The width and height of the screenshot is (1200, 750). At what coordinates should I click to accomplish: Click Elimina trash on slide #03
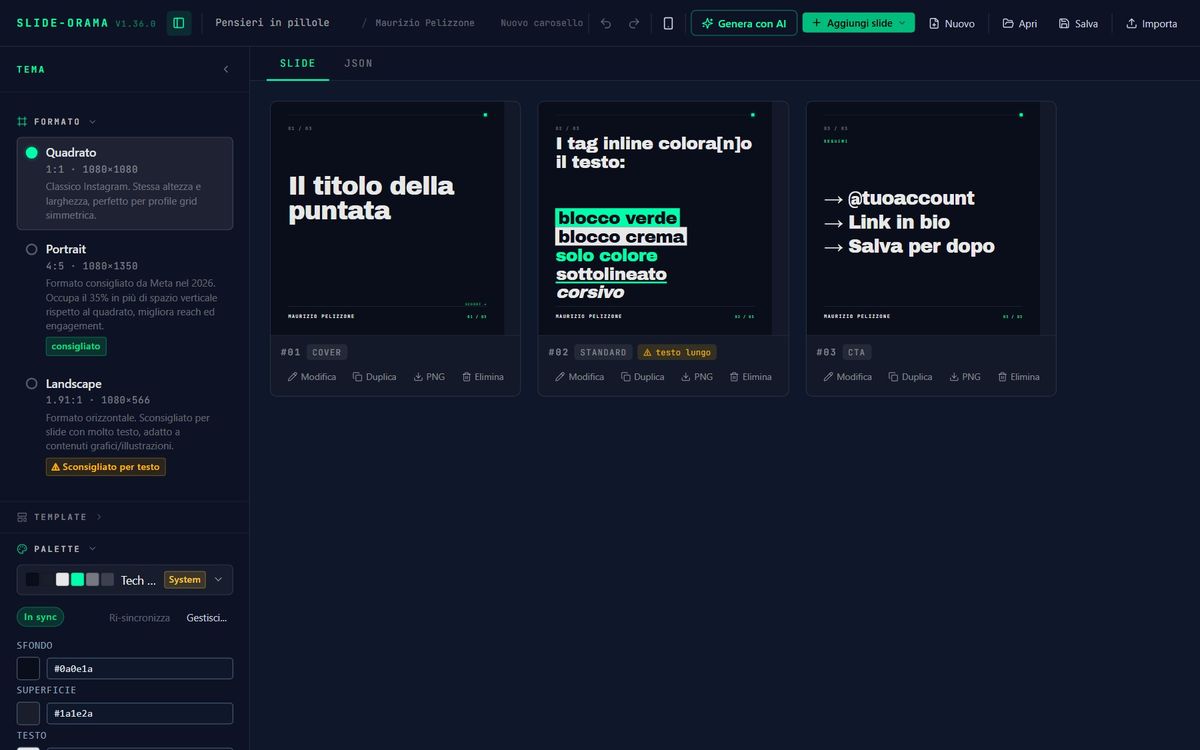pos(1019,377)
